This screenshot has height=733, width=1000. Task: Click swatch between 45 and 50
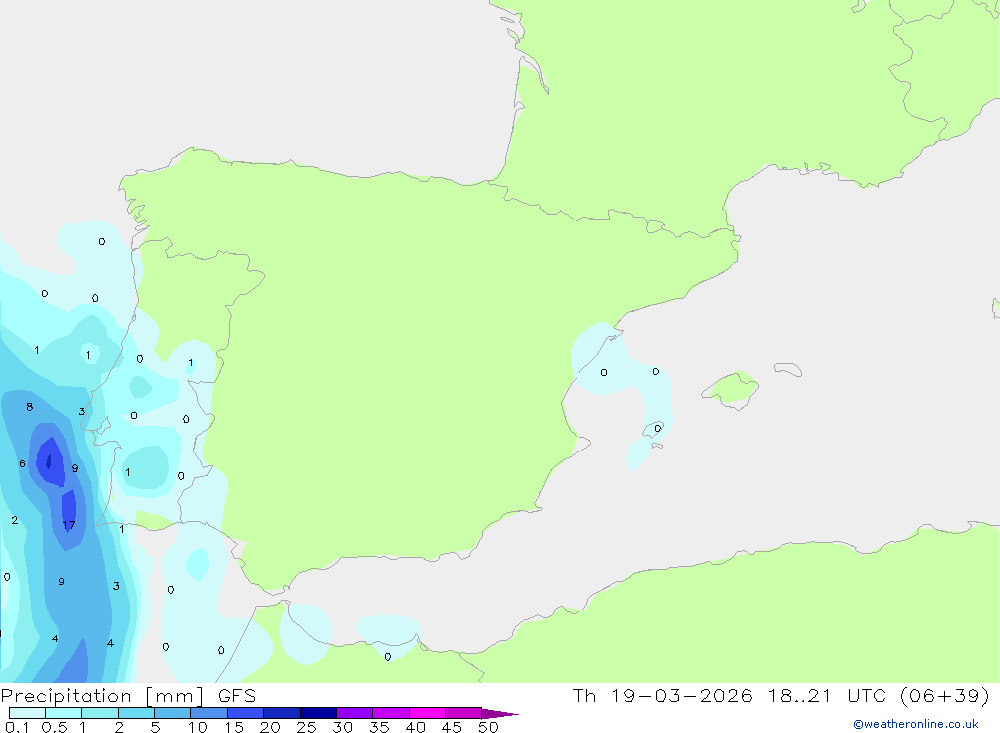pyautogui.click(x=464, y=713)
